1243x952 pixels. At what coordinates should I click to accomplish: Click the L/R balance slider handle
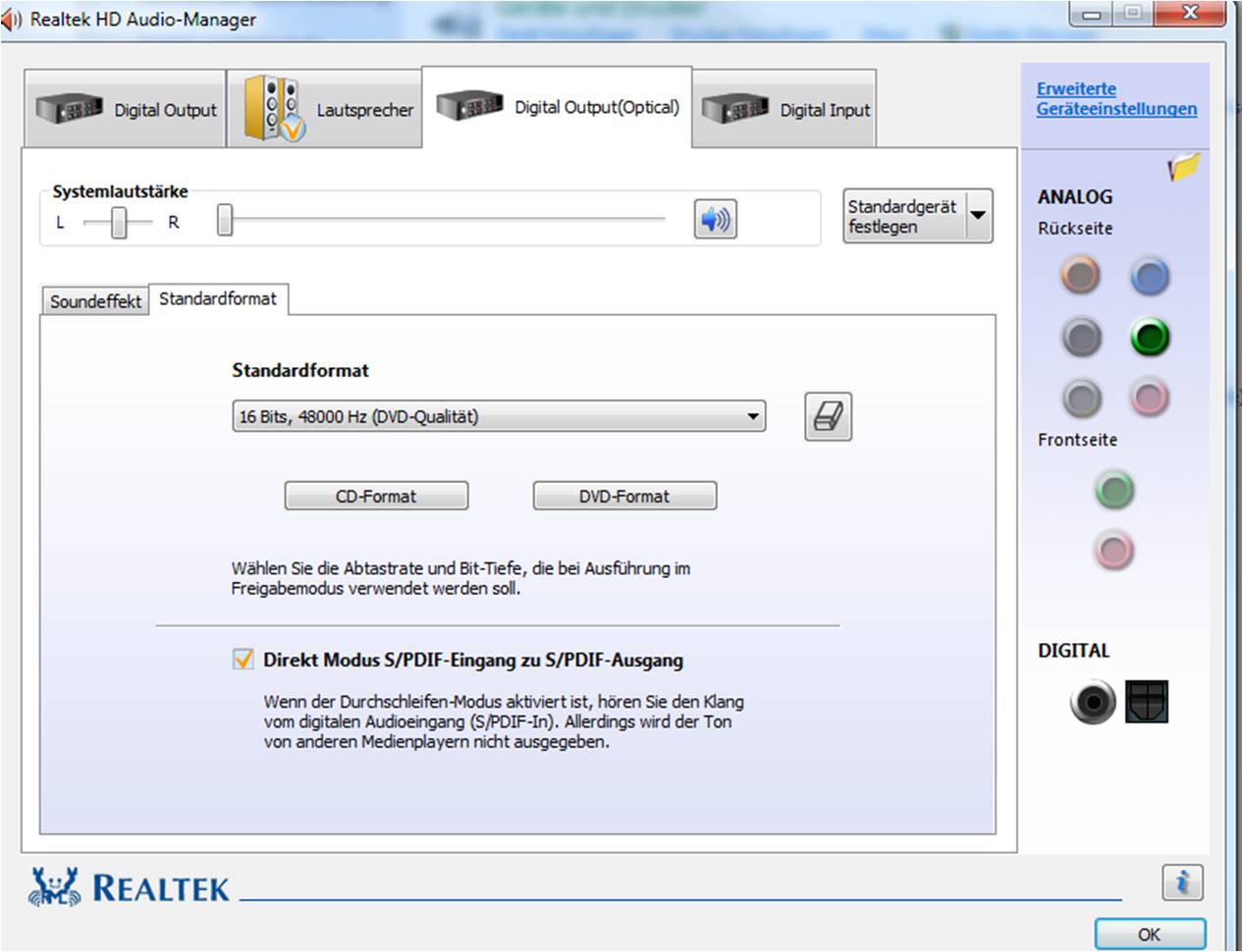(119, 222)
